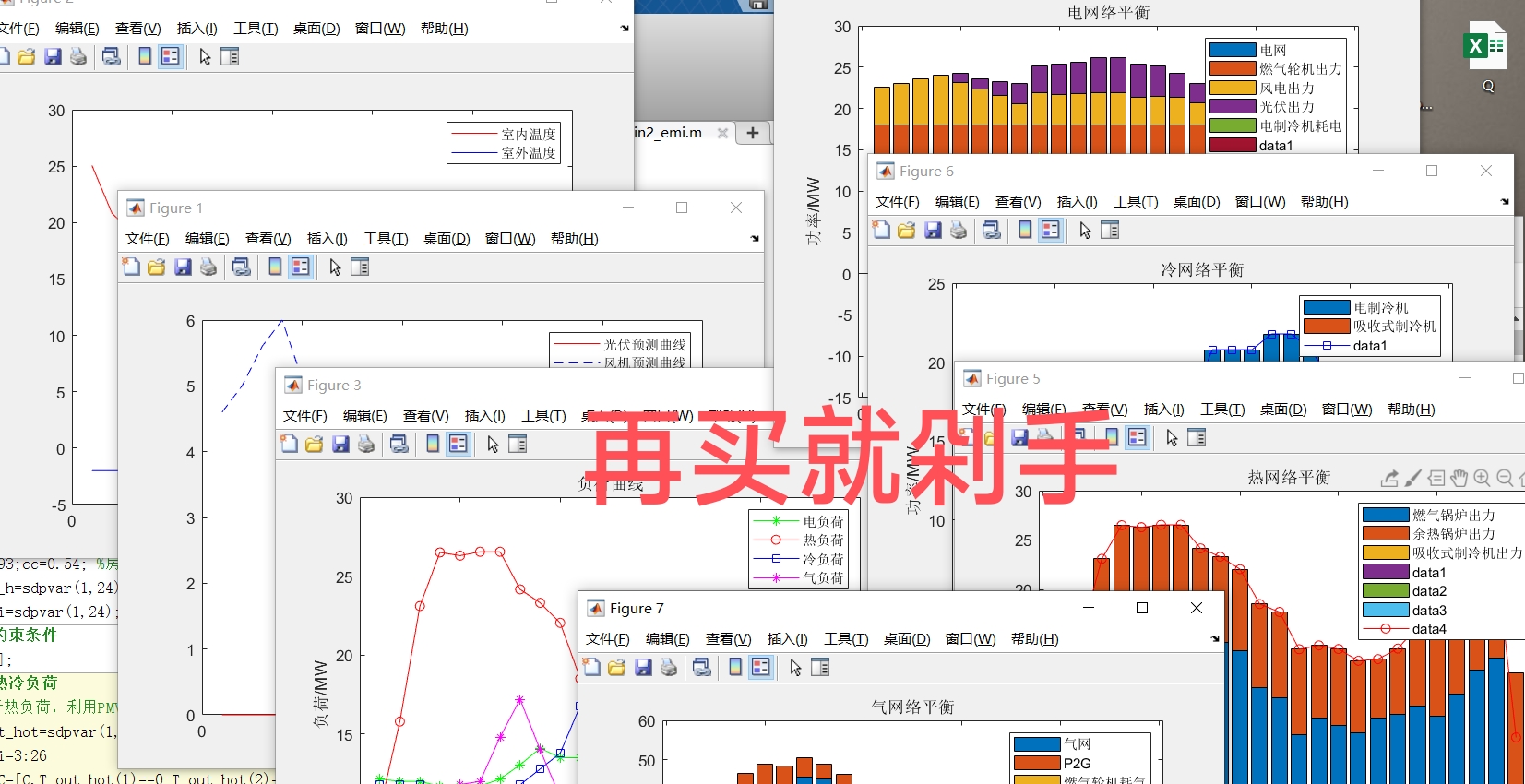Screen dimensions: 1525x784
Task: Click Link Plot icon in Figure 3 toolbar
Action: [x=399, y=444]
